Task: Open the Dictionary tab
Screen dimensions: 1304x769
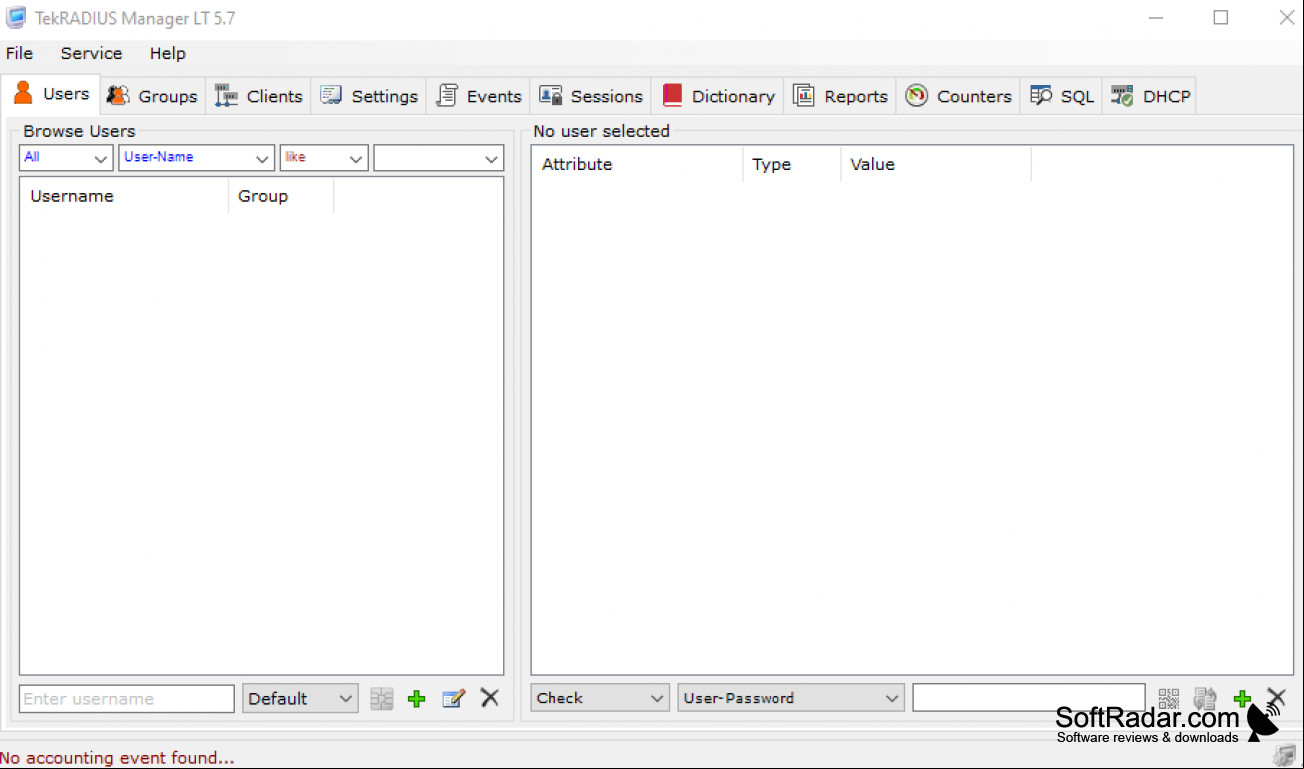Action: pyautogui.click(x=718, y=96)
